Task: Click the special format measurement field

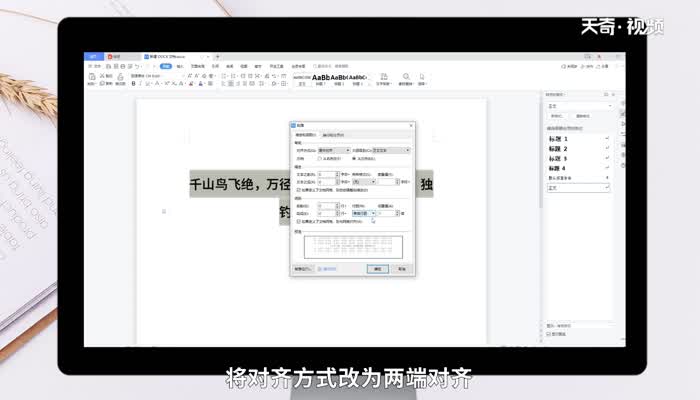Action: point(386,182)
